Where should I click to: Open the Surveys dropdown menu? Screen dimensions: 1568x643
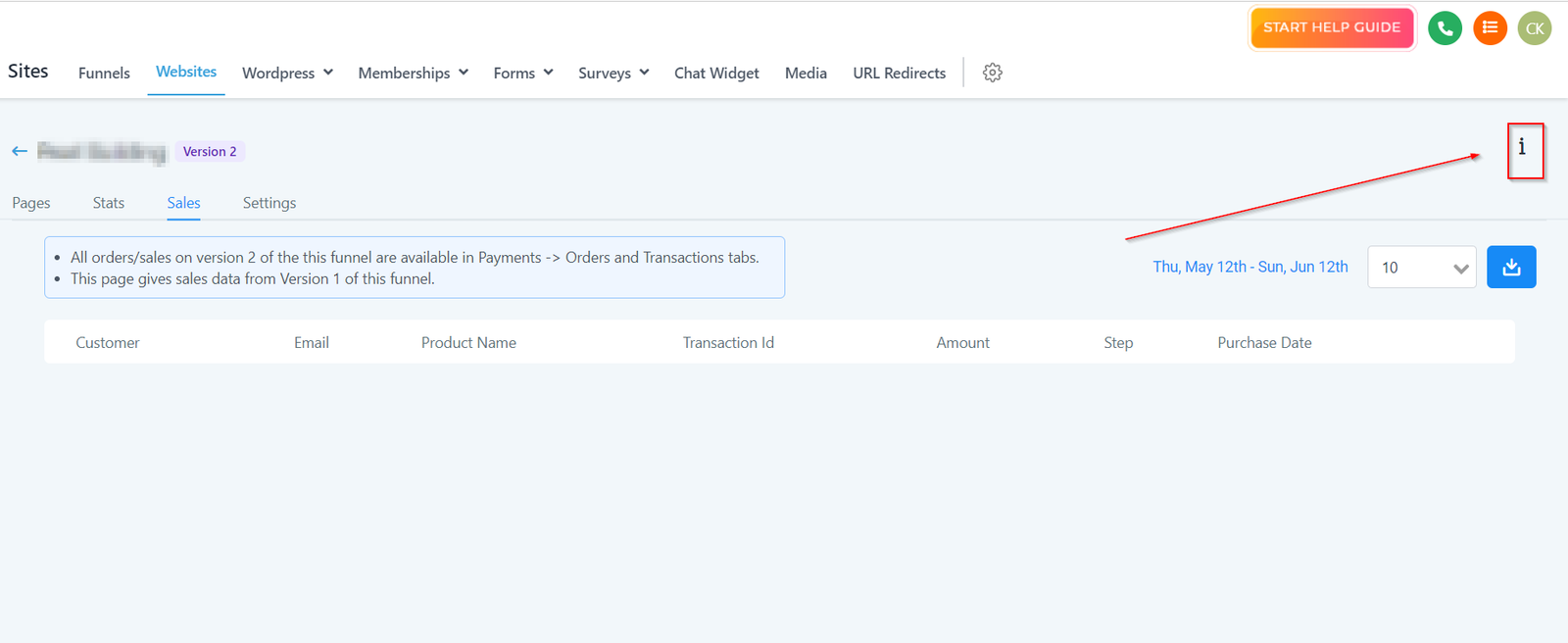(x=613, y=73)
